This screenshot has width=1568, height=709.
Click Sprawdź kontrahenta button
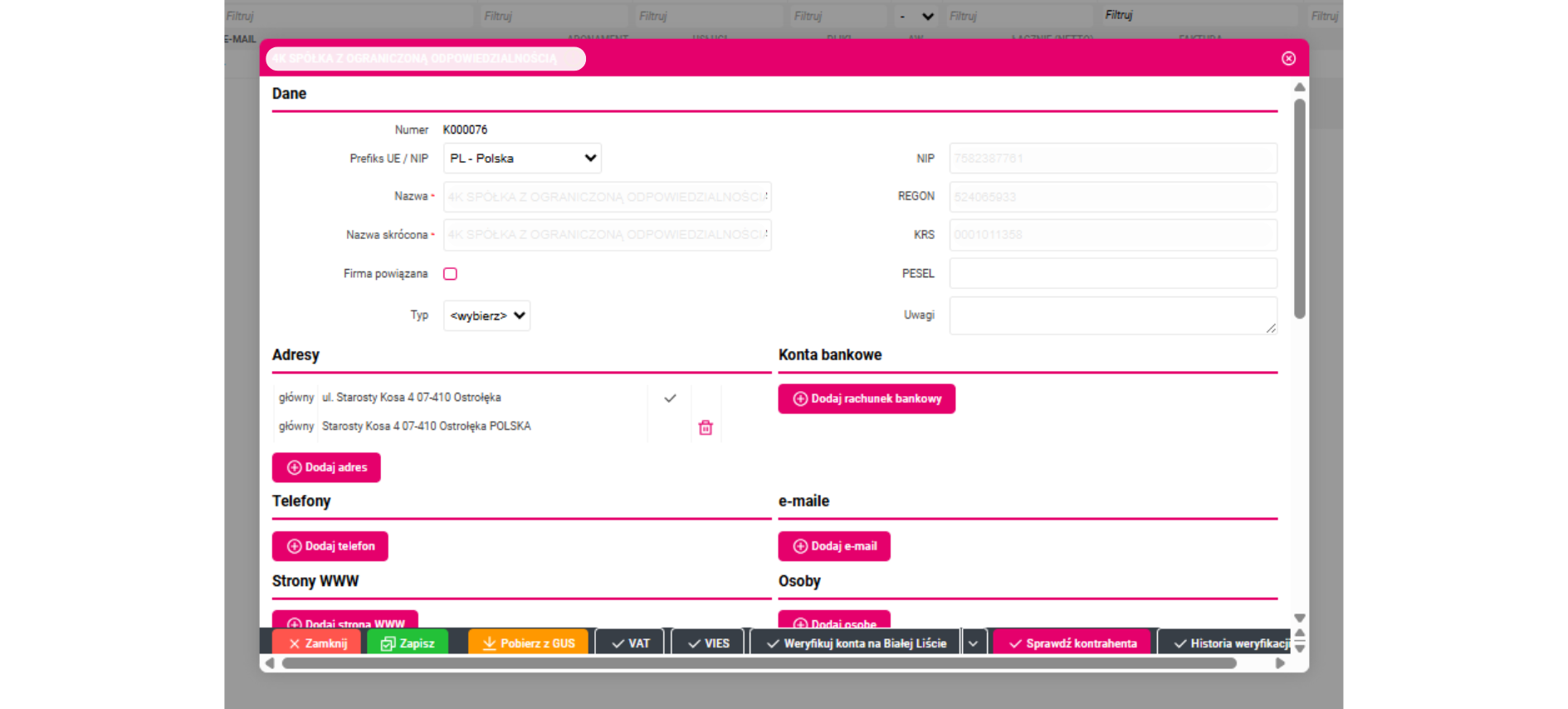tap(1072, 643)
